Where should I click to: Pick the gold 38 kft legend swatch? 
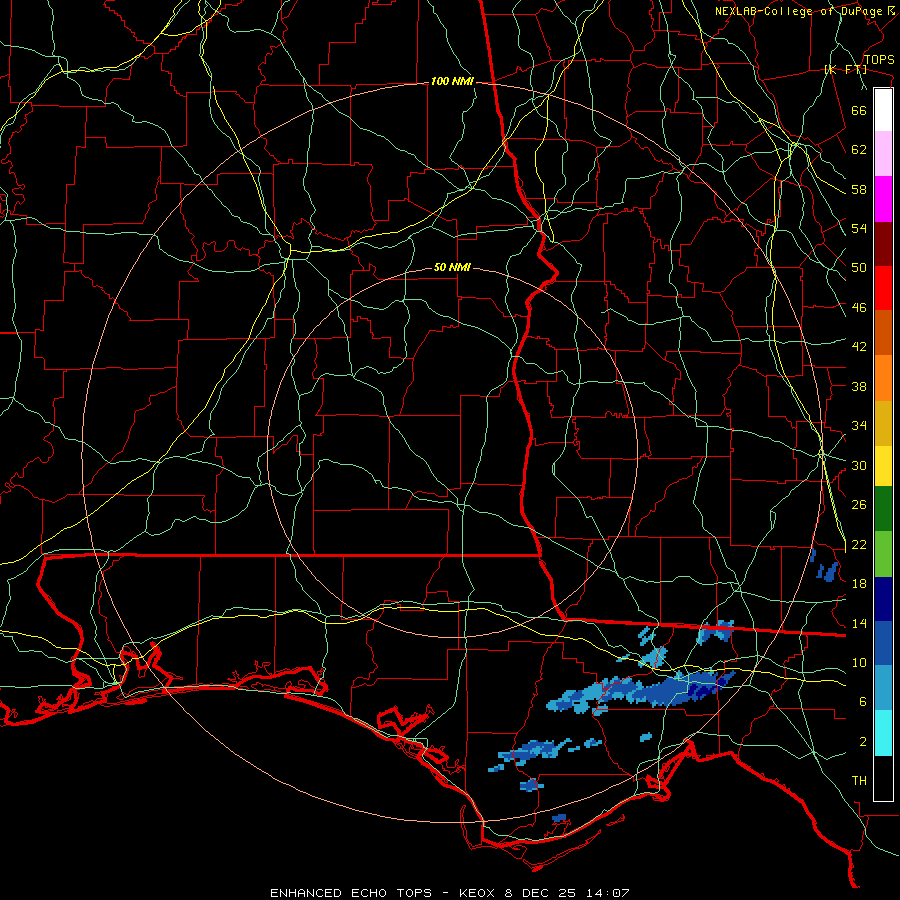(883, 423)
